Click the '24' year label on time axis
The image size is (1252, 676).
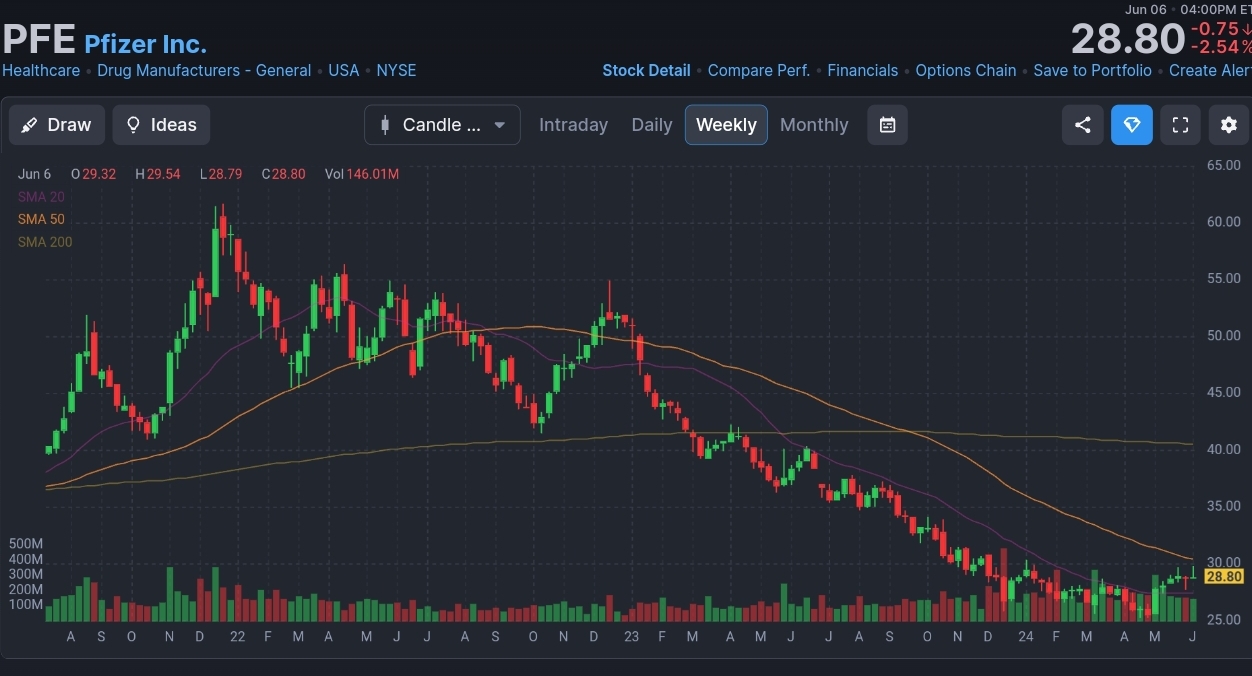1026,636
